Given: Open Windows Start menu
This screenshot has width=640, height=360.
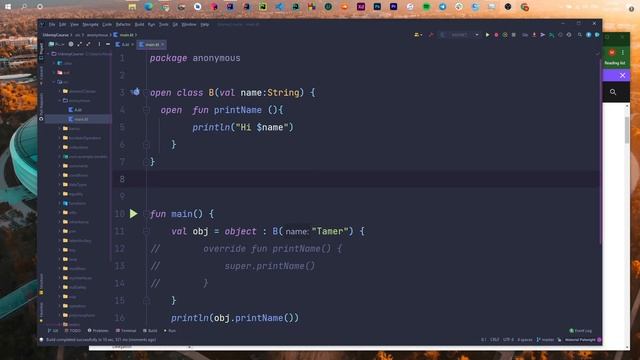Looking at the screenshot, I should 8,7.
